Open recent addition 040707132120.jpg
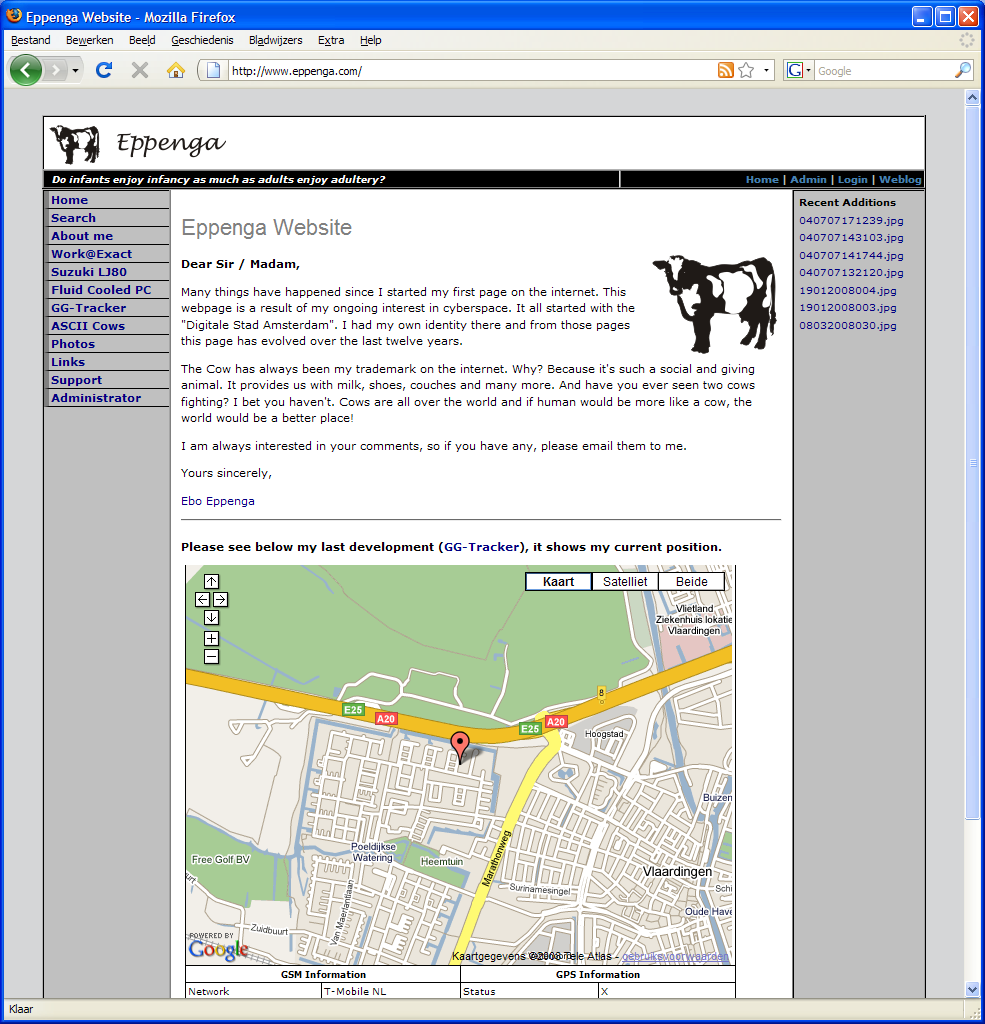Screen dimensions: 985x1024 851,273
